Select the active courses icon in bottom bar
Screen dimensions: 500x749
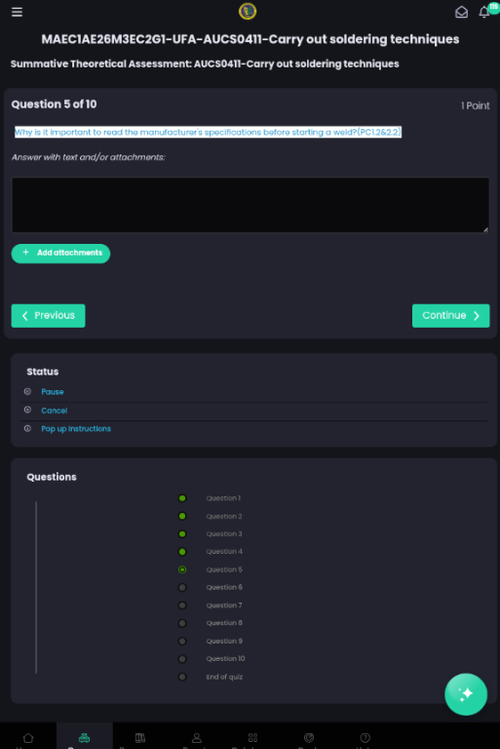tap(85, 738)
